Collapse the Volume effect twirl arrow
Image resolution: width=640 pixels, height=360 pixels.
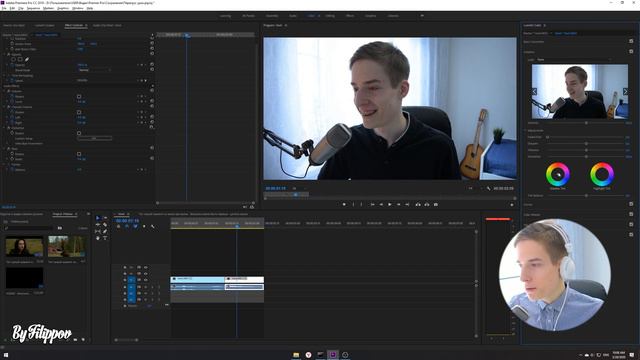click(4, 91)
